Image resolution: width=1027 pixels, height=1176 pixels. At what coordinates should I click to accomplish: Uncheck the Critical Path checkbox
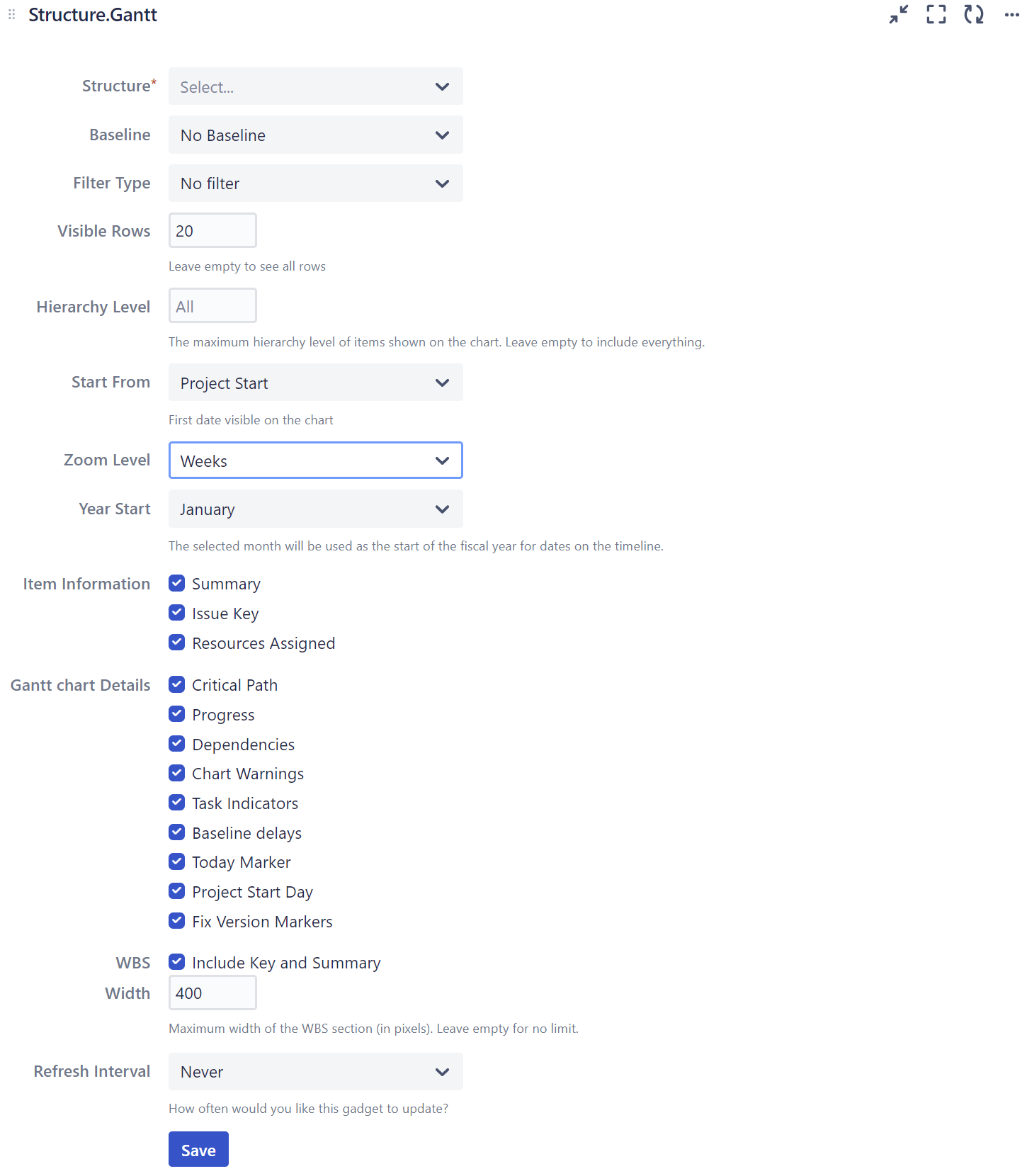[x=177, y=684]
